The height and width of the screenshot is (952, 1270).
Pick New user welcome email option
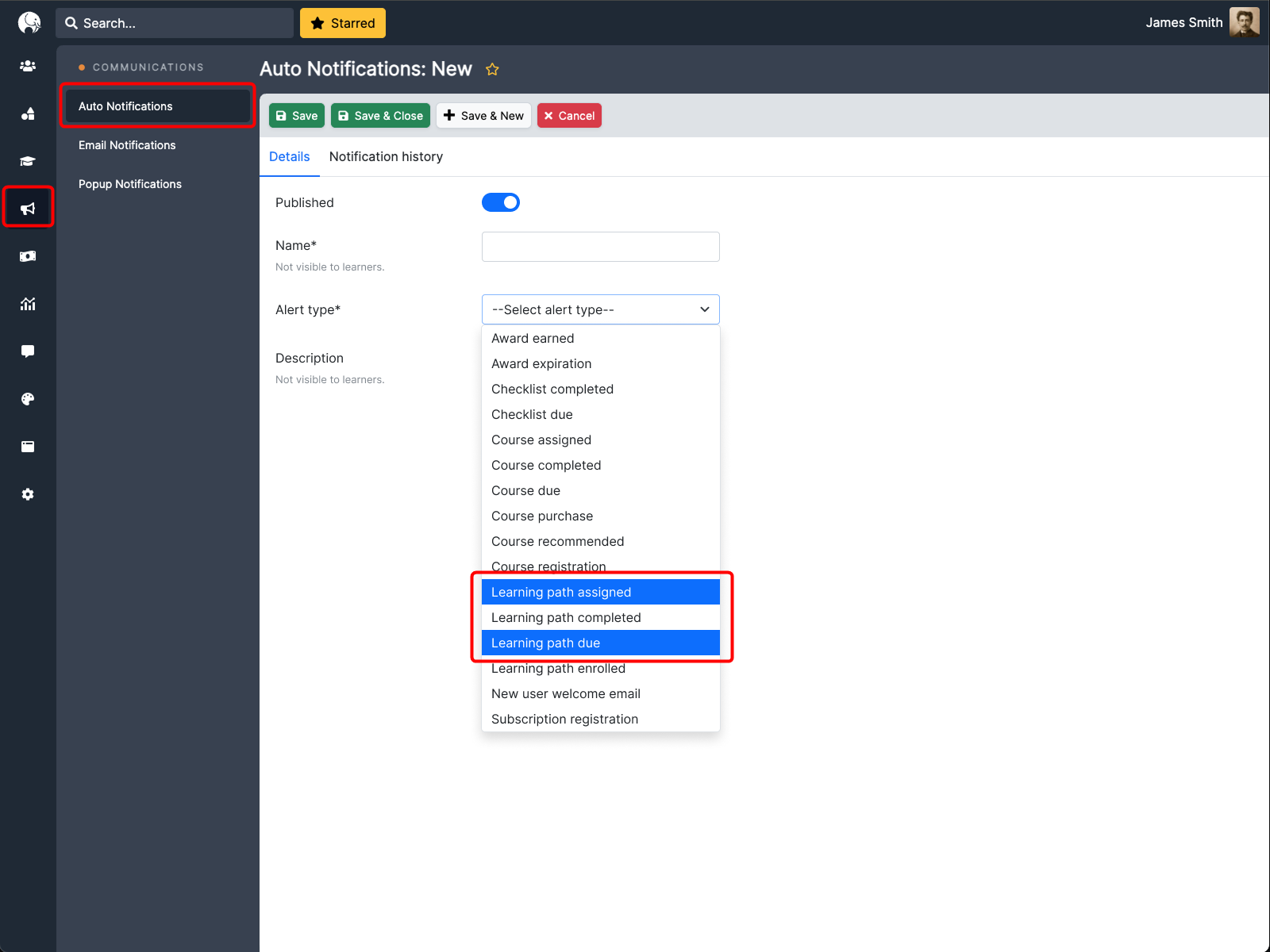click(x=566, y=693)
